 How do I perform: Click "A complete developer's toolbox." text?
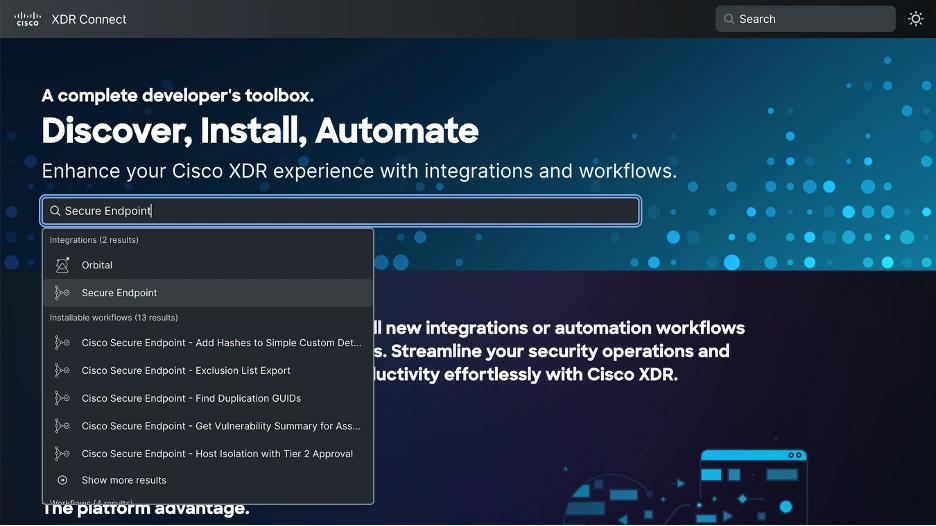(178, 96)
